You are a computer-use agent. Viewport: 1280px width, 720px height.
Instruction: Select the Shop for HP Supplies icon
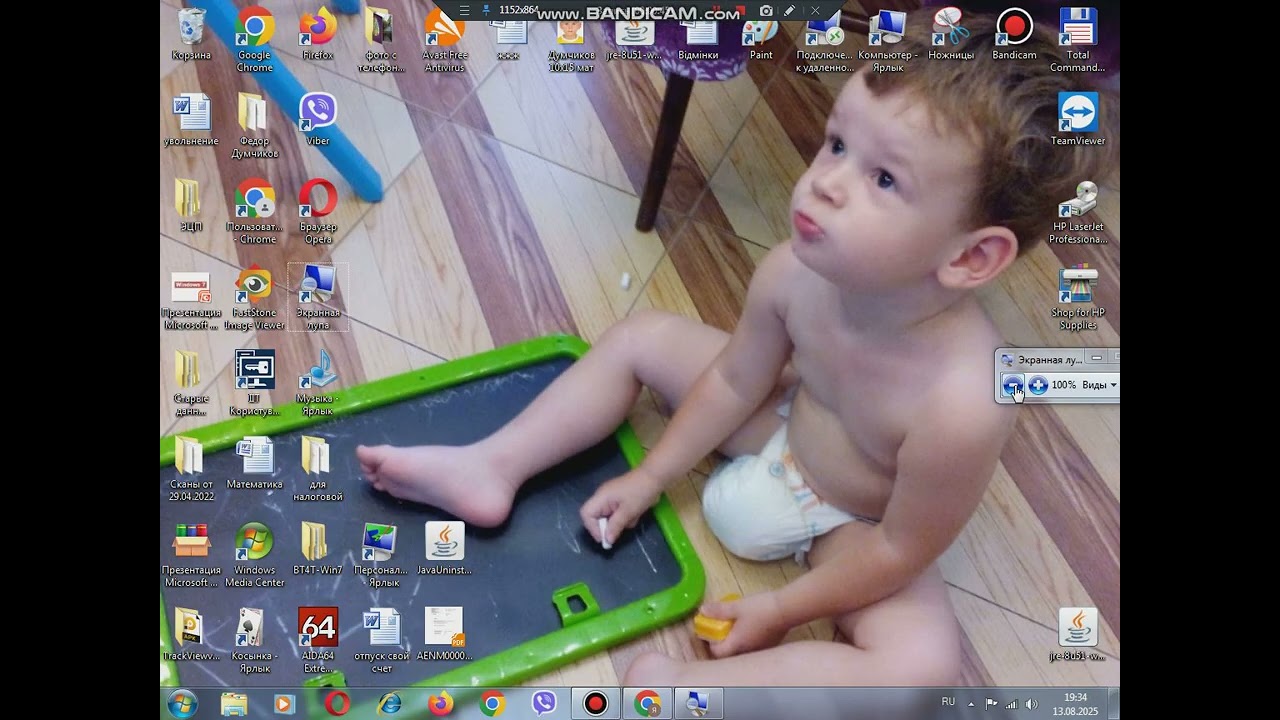click(x=1078, y=299)
